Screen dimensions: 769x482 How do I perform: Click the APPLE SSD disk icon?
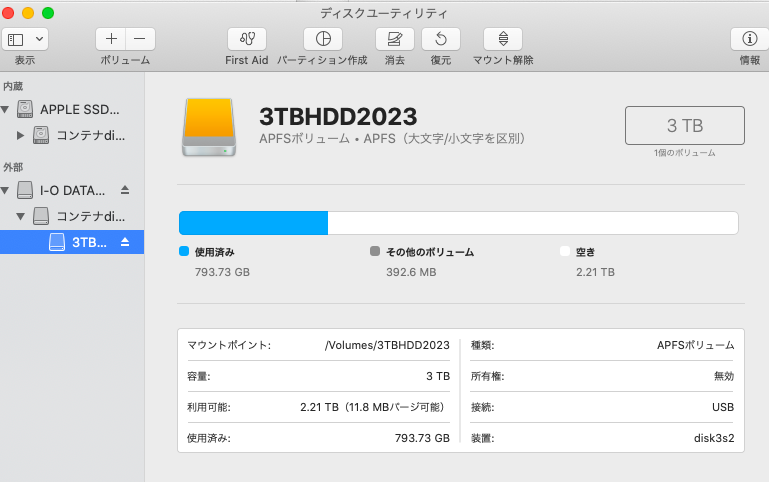click(x=25, y=109)
